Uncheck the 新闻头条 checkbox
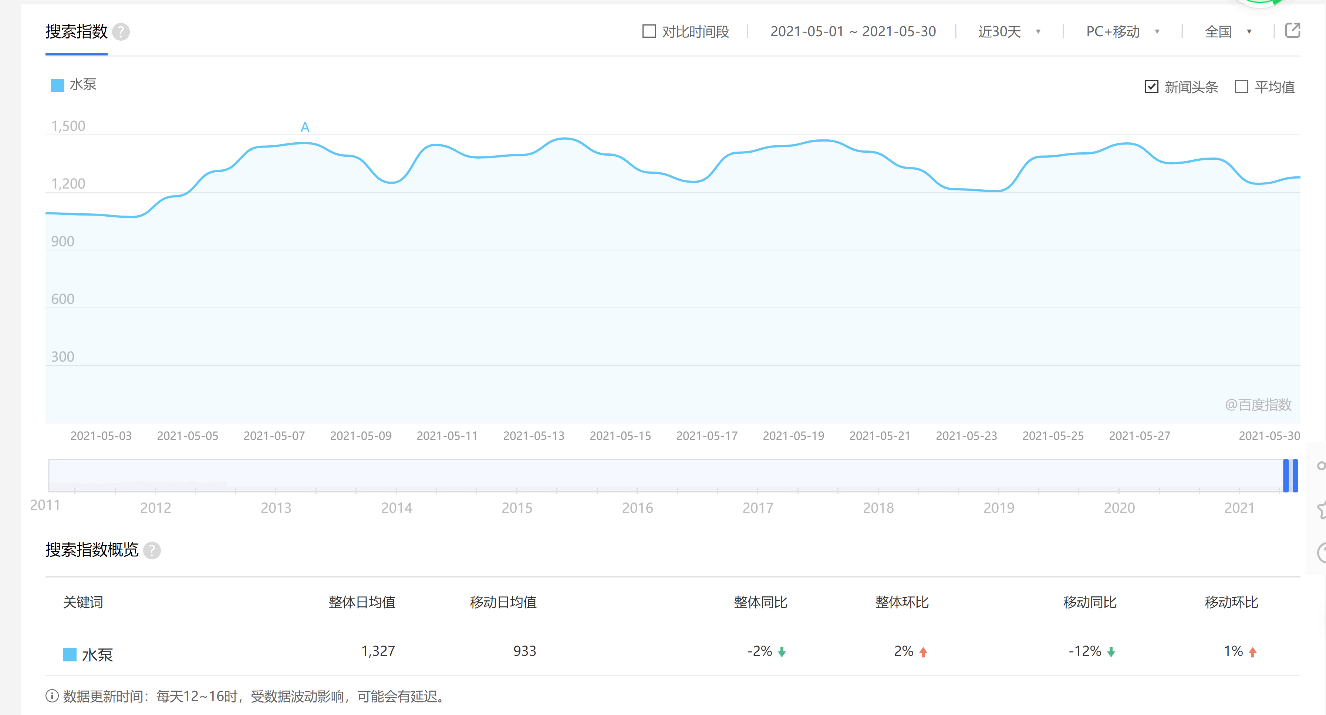 [1152, 87]
